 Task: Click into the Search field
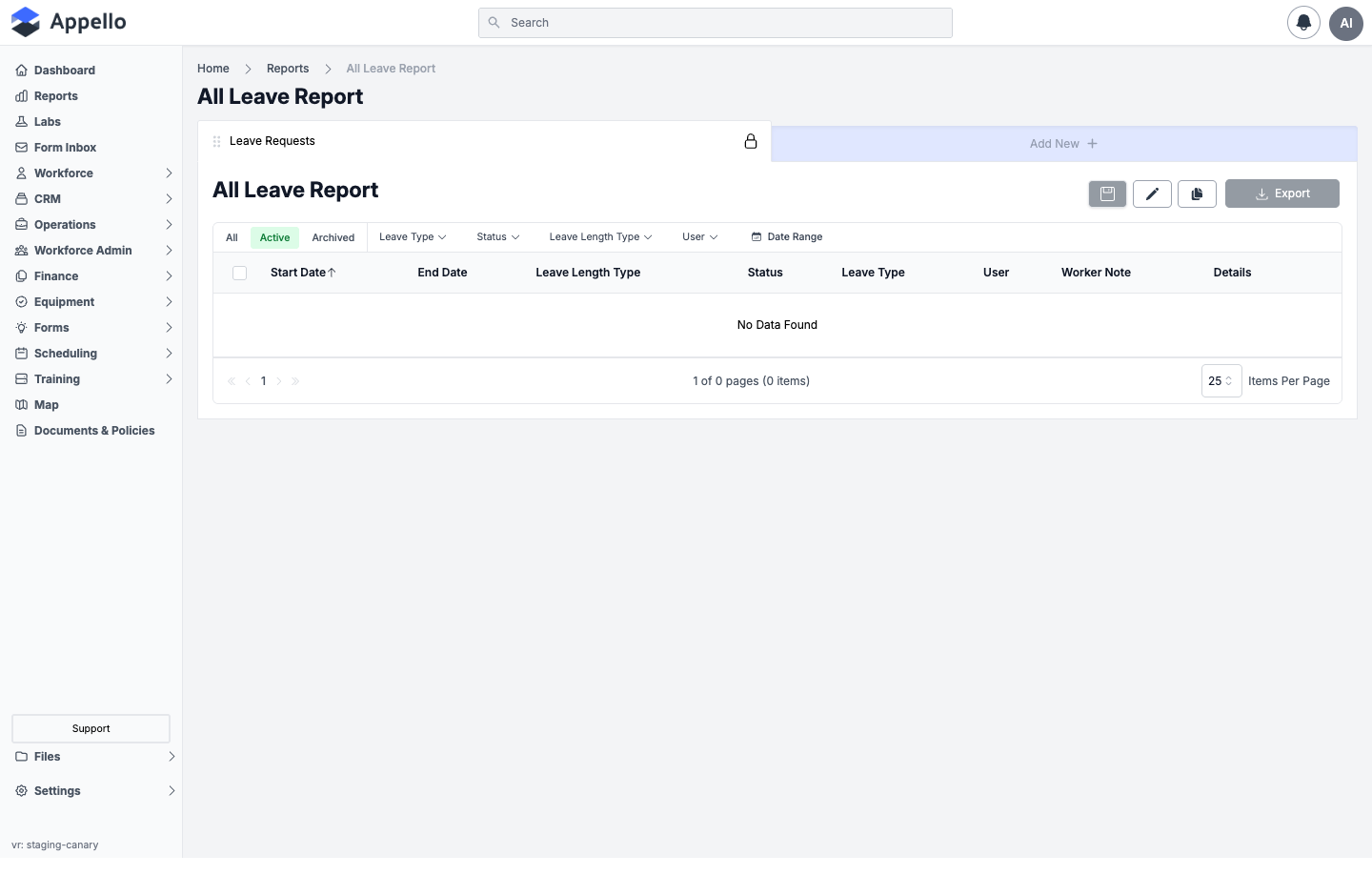click(x=716, y=23)
